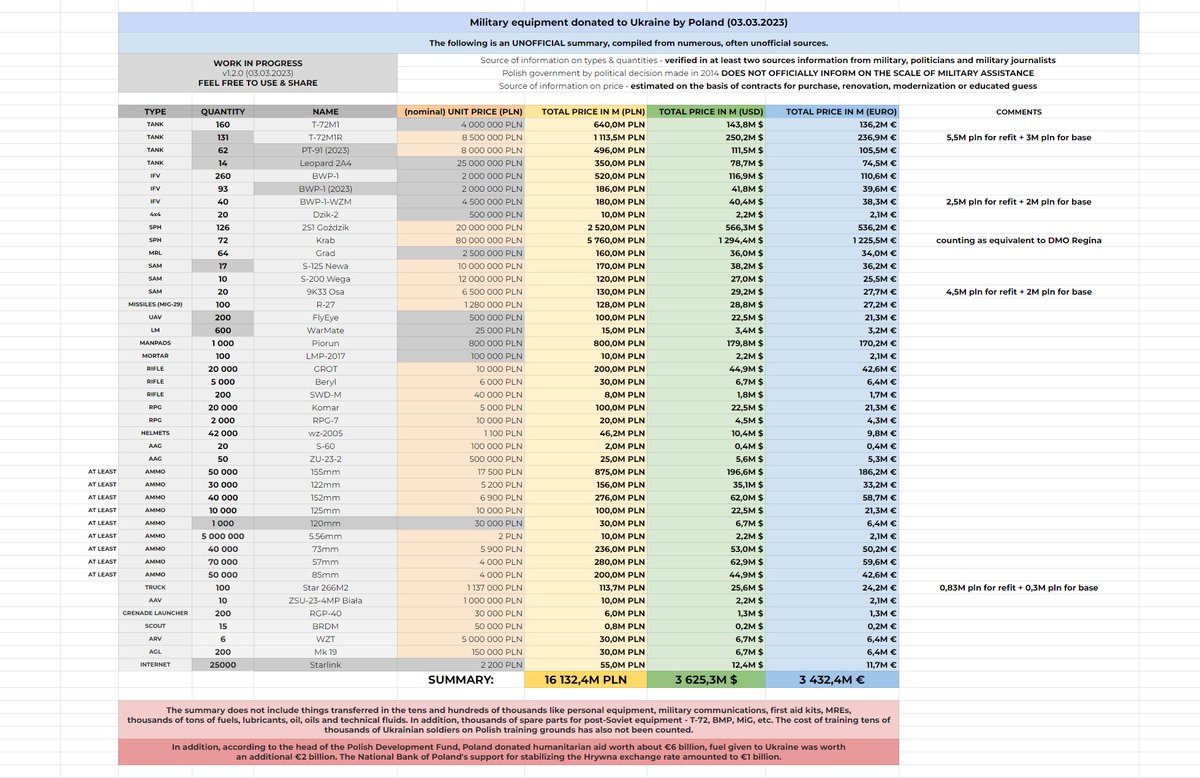Click the '1 137 000 PLN' unit price cell
Image resolution: width=1200 pixels, height=778 pixels.
point(461,587)
